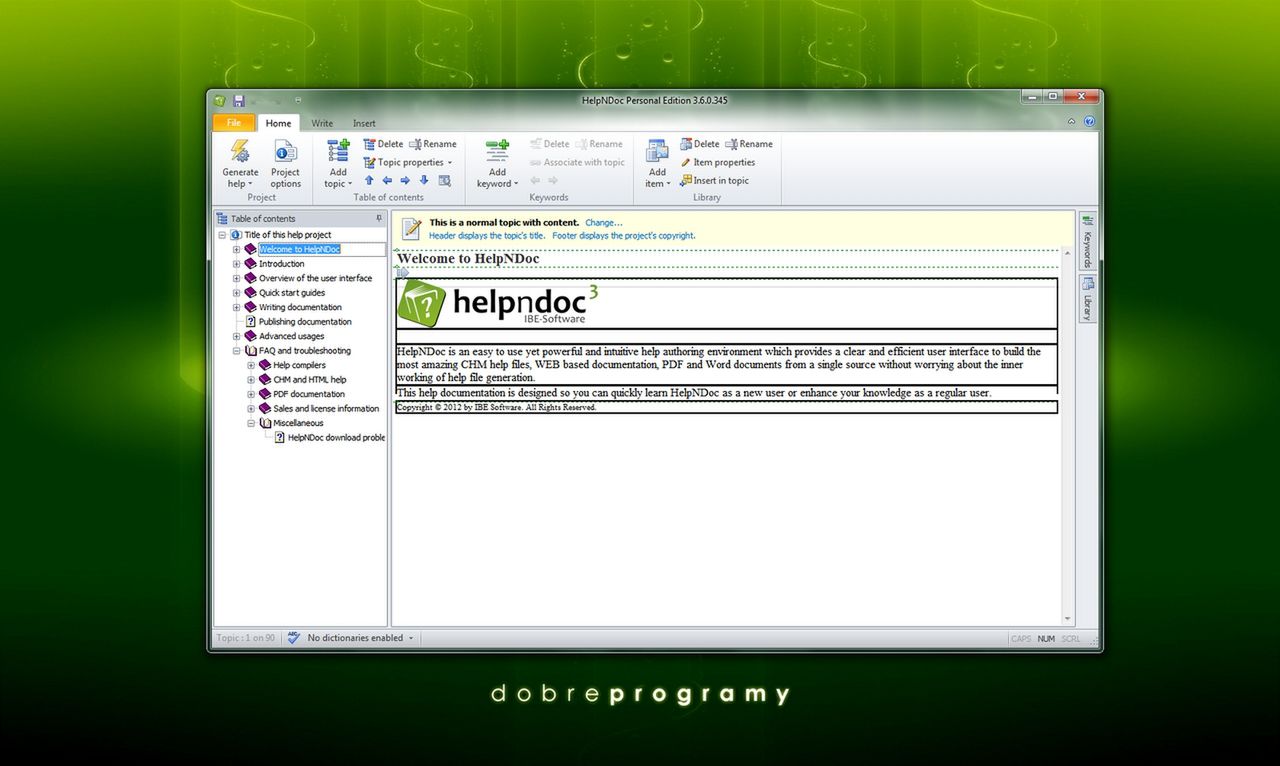Select Sales and license information topic
This screenshot has height=766, width=1280.
pyautogui.click(x=326, y=409)
